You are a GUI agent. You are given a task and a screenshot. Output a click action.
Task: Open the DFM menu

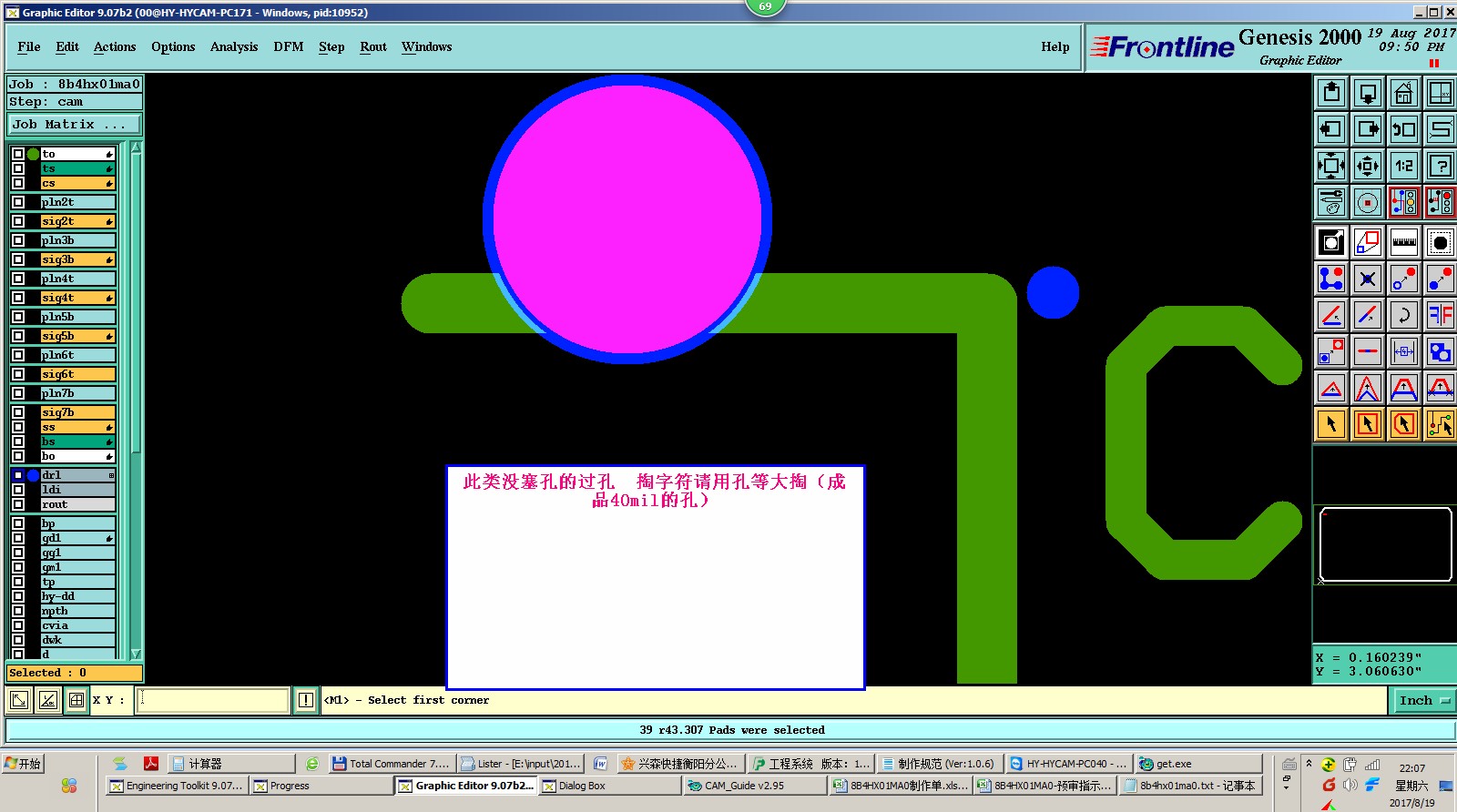tap(289, 47)
